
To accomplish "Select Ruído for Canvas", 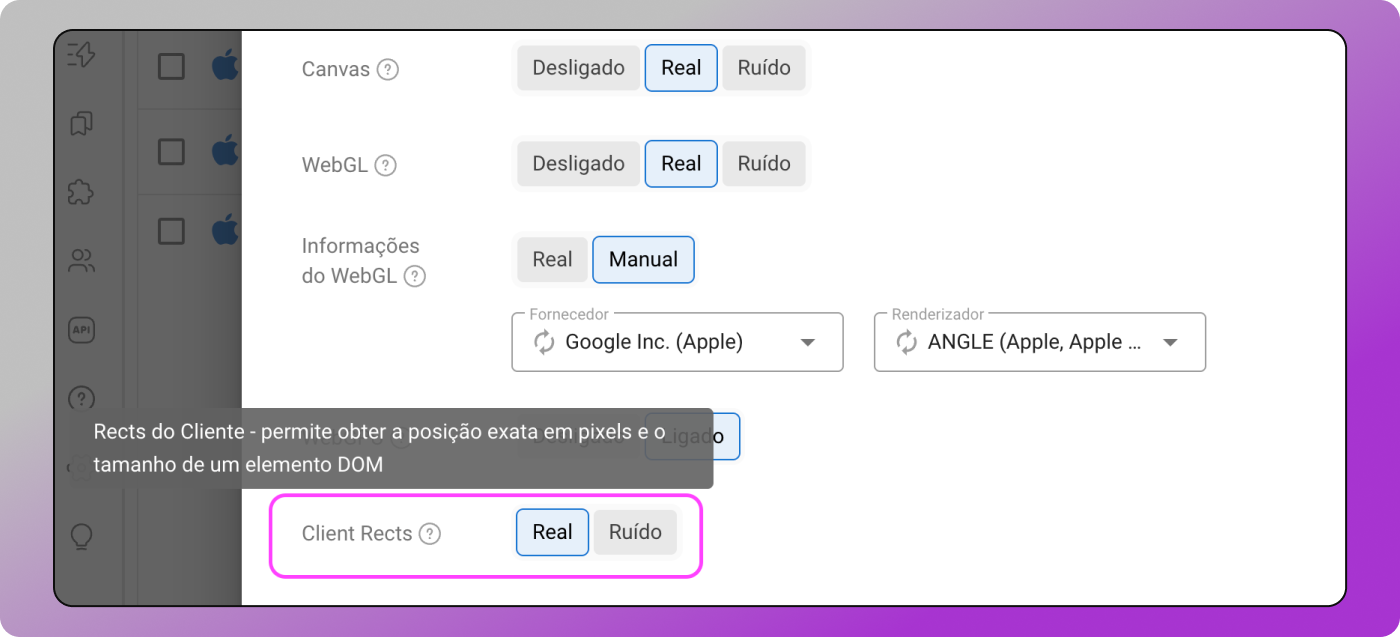I will (x=764, y=68).
